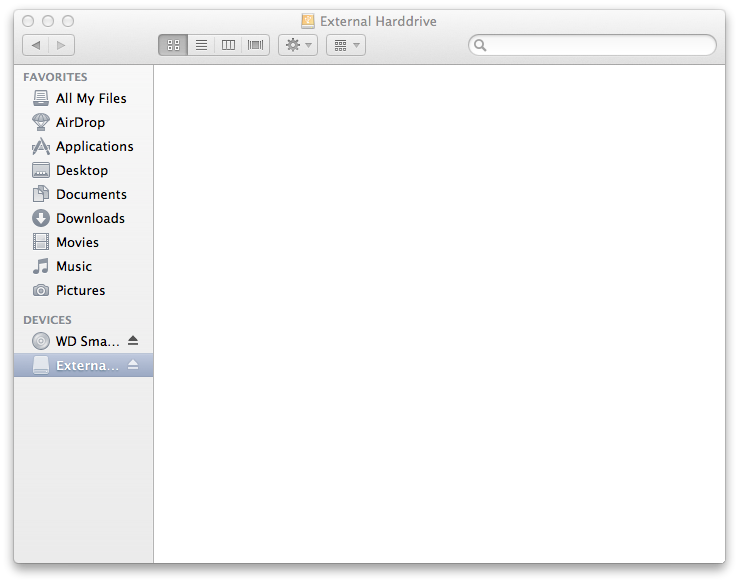Viewport: 739px width, 583px height.
Task: Select the Desktop folder
Action: 82,170
